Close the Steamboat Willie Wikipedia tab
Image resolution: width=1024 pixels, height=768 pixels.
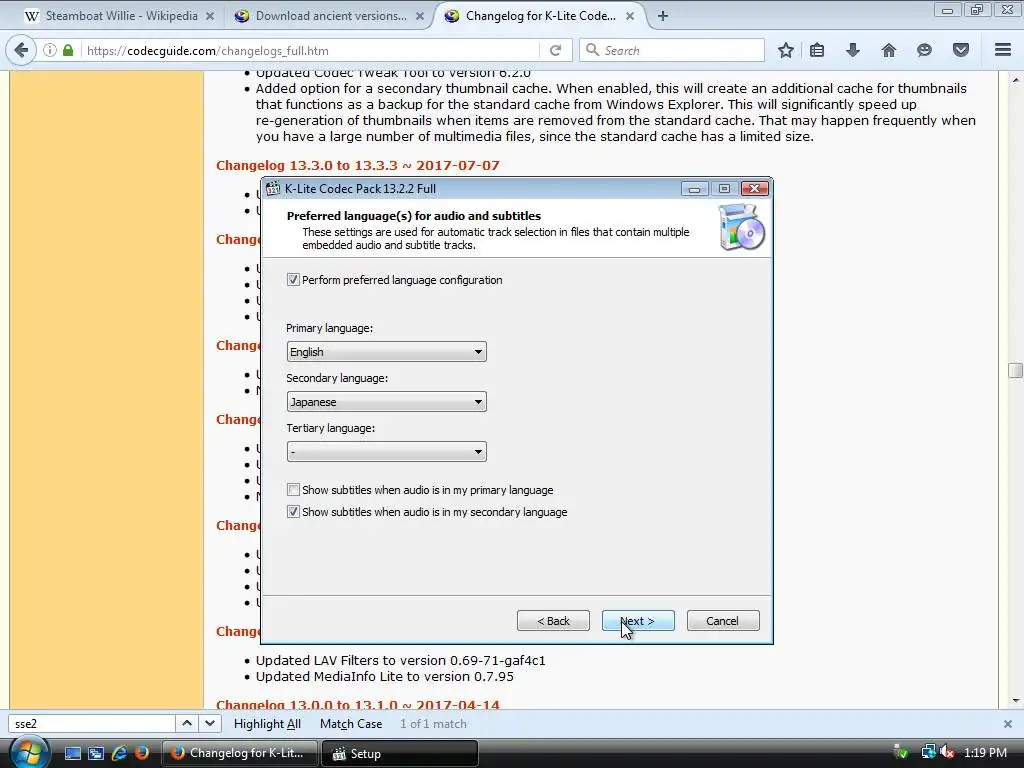(x=210, y=16)
